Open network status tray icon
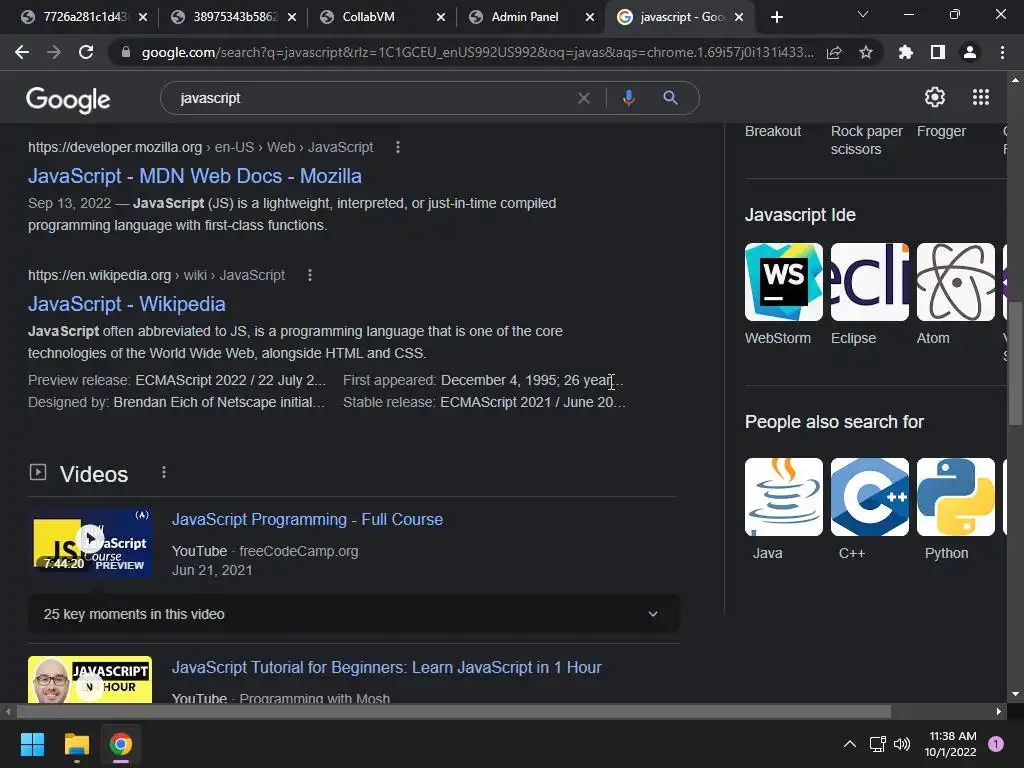This screenshot has height=768, width=1024. (x=877, y=744)
